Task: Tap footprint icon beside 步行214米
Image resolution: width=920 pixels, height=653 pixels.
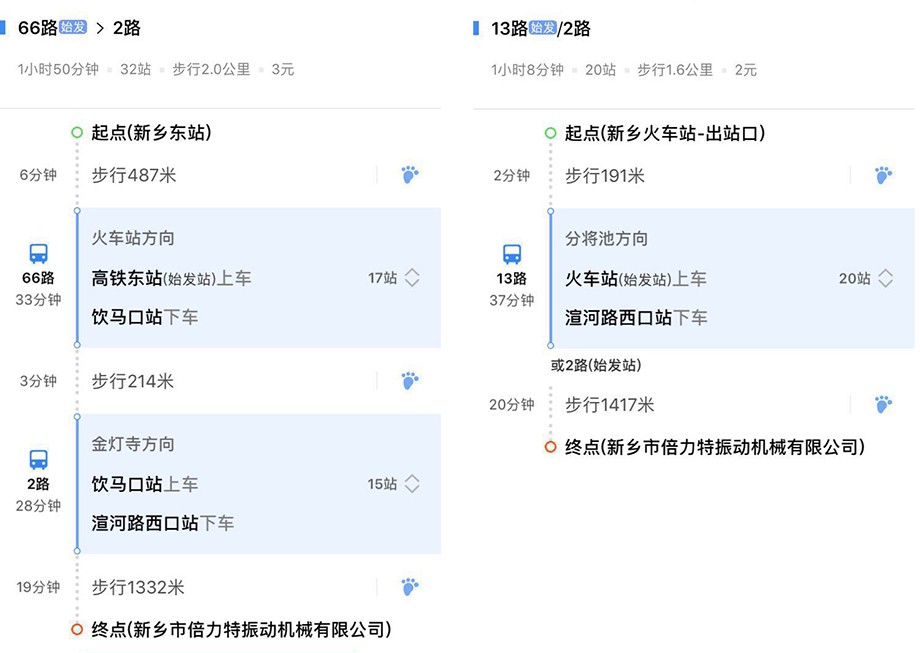Action: pos(410,381)
